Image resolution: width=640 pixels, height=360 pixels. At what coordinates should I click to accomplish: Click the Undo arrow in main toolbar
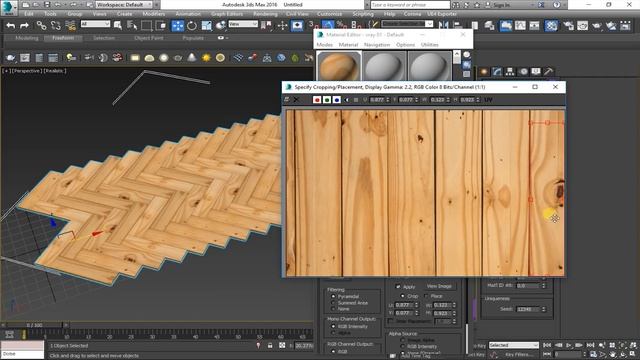[11, 25]
